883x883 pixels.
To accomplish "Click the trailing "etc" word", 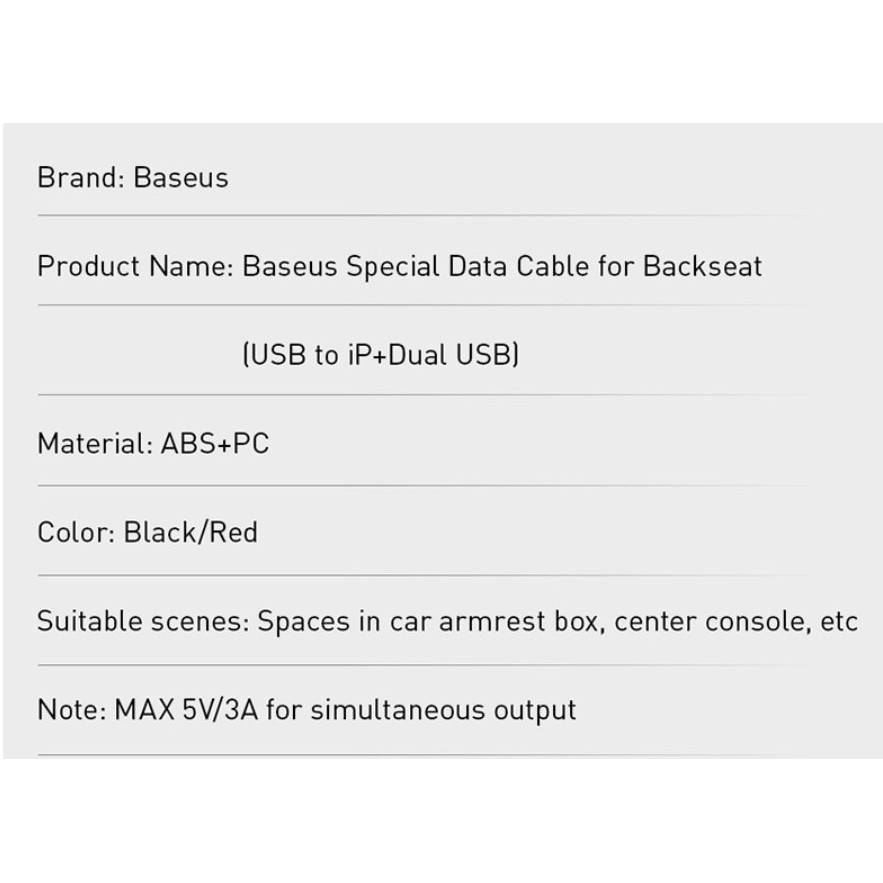I will pos(839,622).
